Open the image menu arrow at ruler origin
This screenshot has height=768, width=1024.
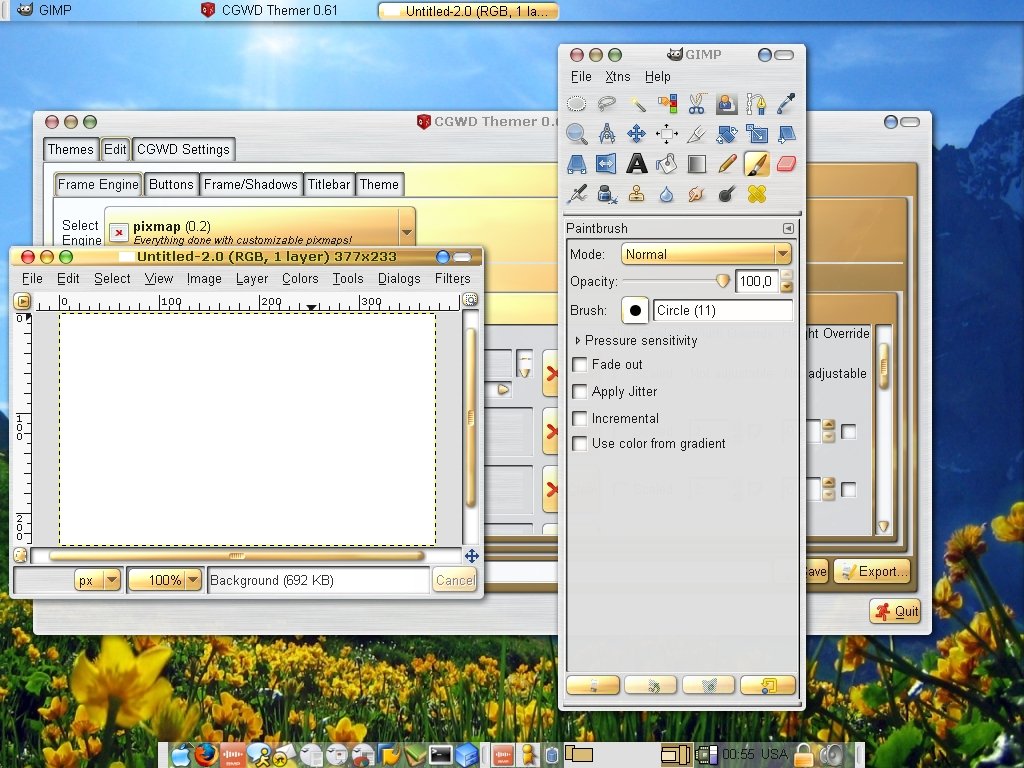[22, 301]
